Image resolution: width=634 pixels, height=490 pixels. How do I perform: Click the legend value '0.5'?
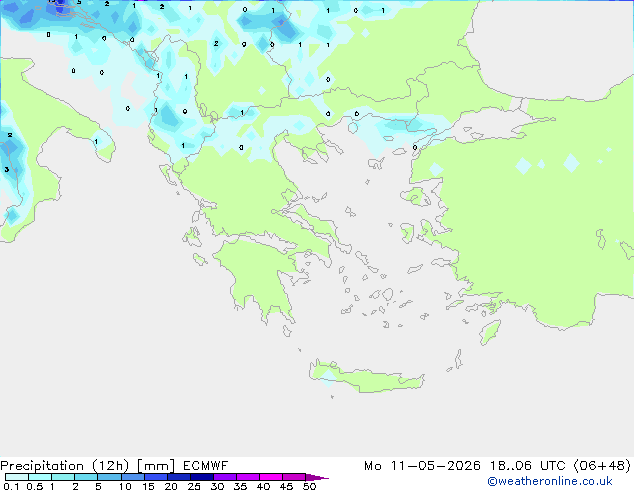click(35, 486)
